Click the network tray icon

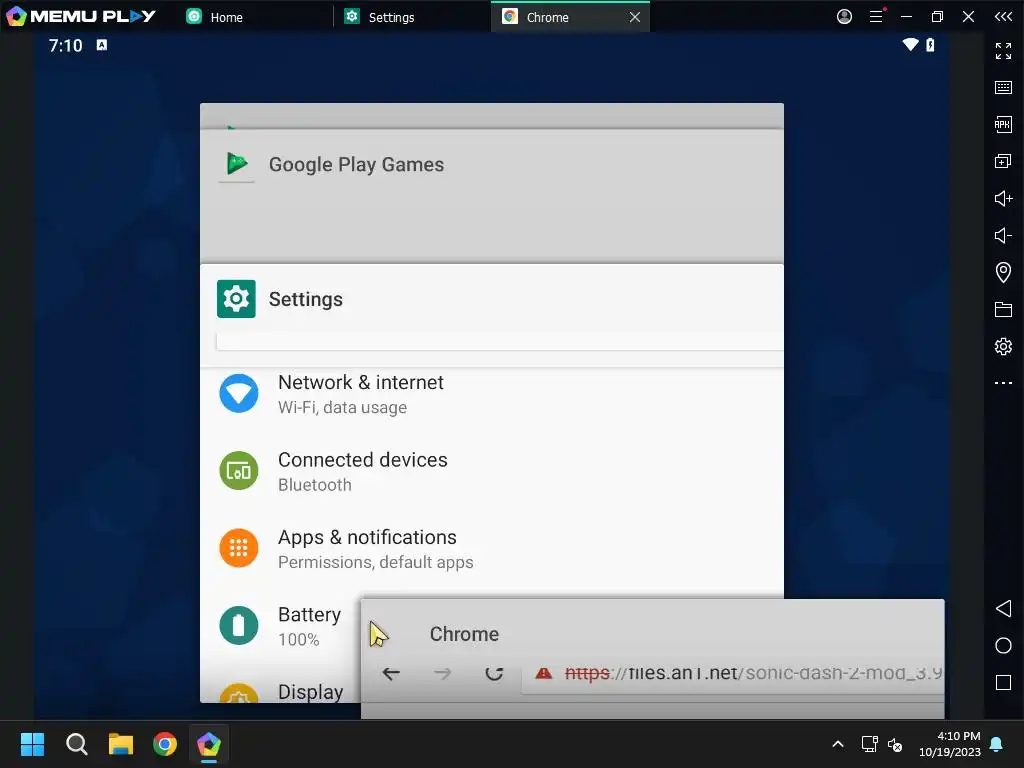[x=869, y=744]
